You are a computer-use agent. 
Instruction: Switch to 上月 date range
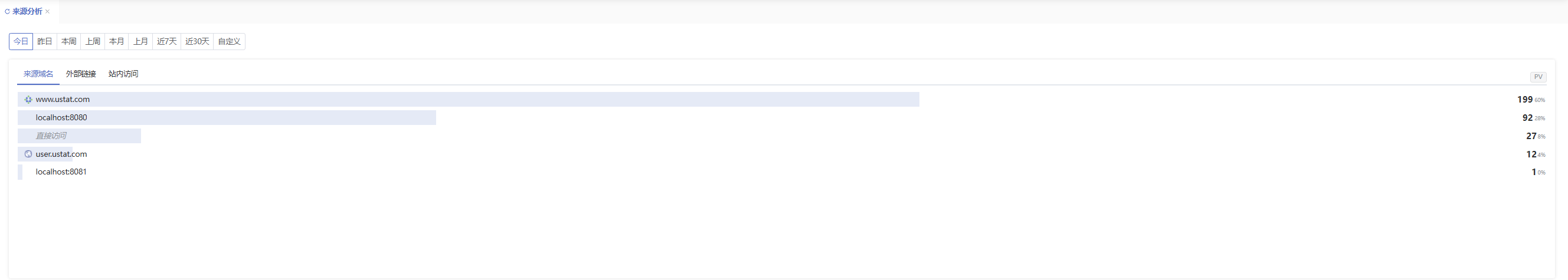click(140, 41)
